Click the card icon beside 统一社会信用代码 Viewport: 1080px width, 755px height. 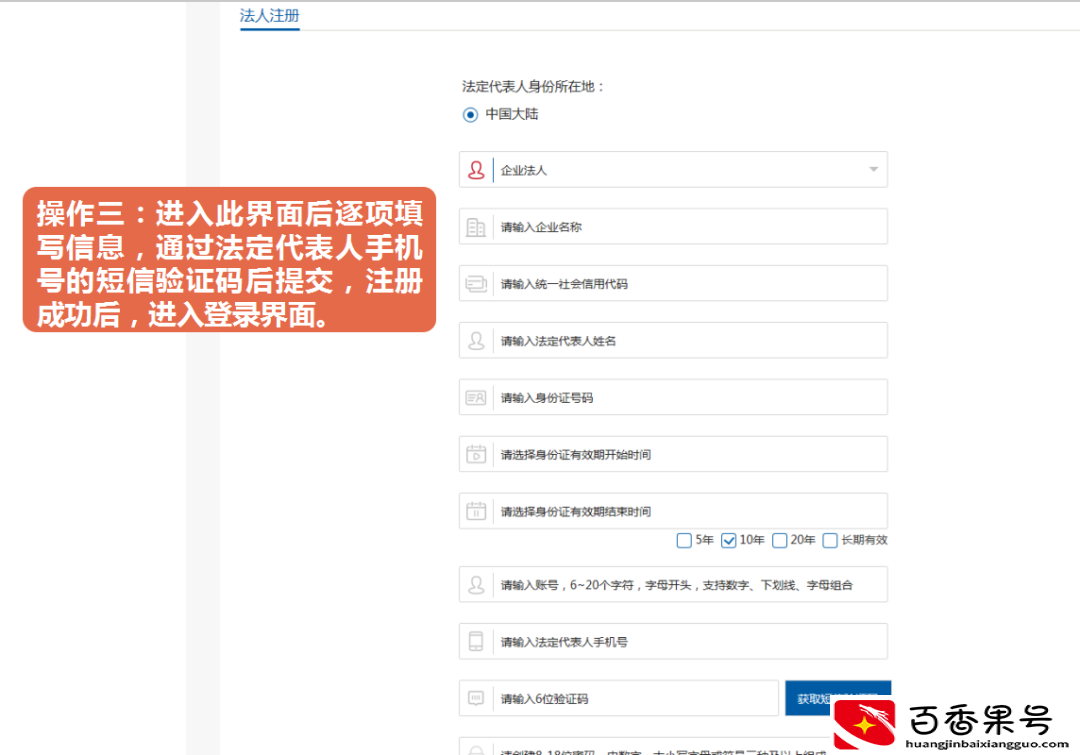[x=476, y=284]
